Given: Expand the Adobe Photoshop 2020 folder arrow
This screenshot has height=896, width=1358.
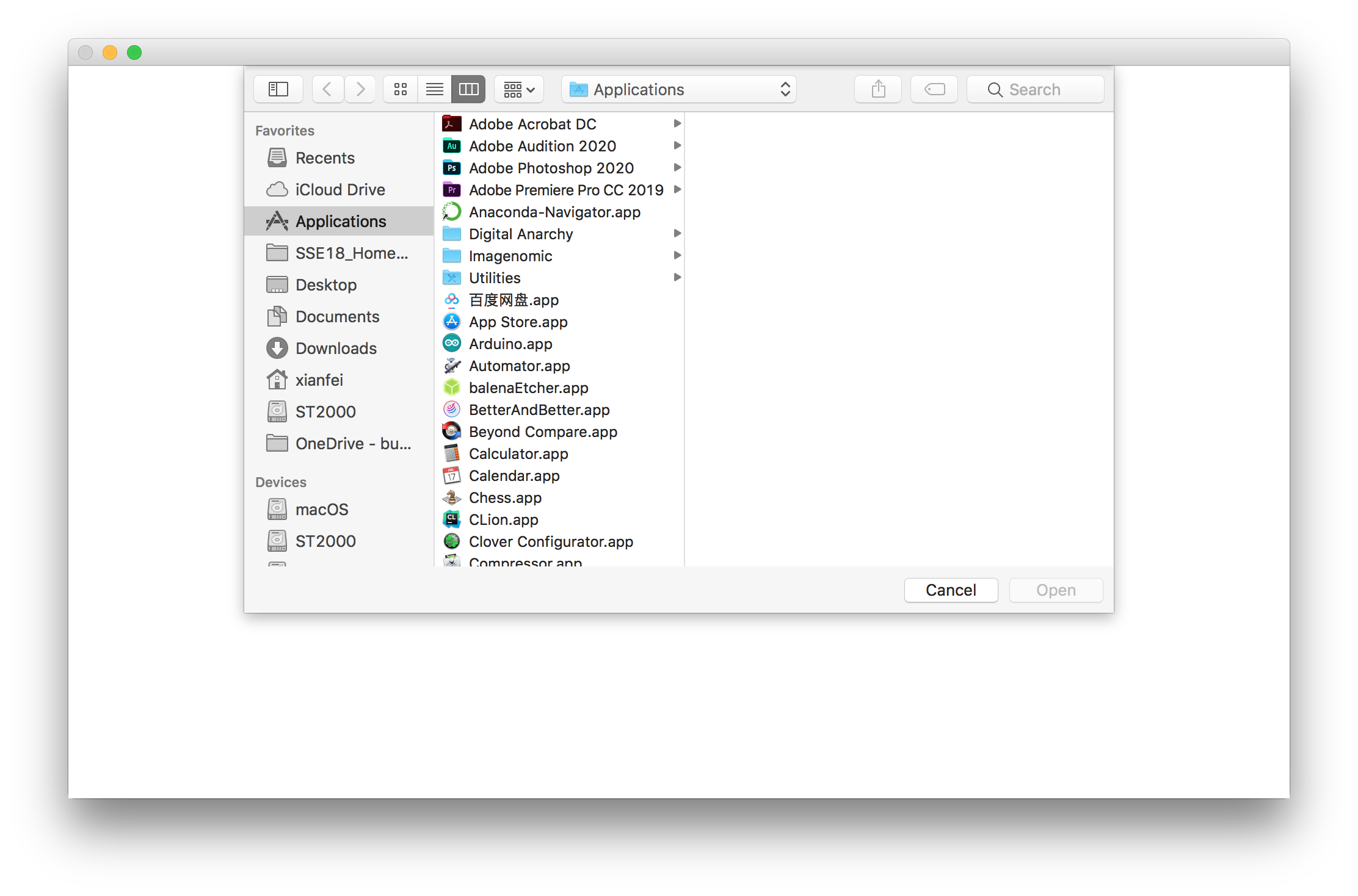Looking at the screenshot, I should pyautogui.click(x=677, y=167).
